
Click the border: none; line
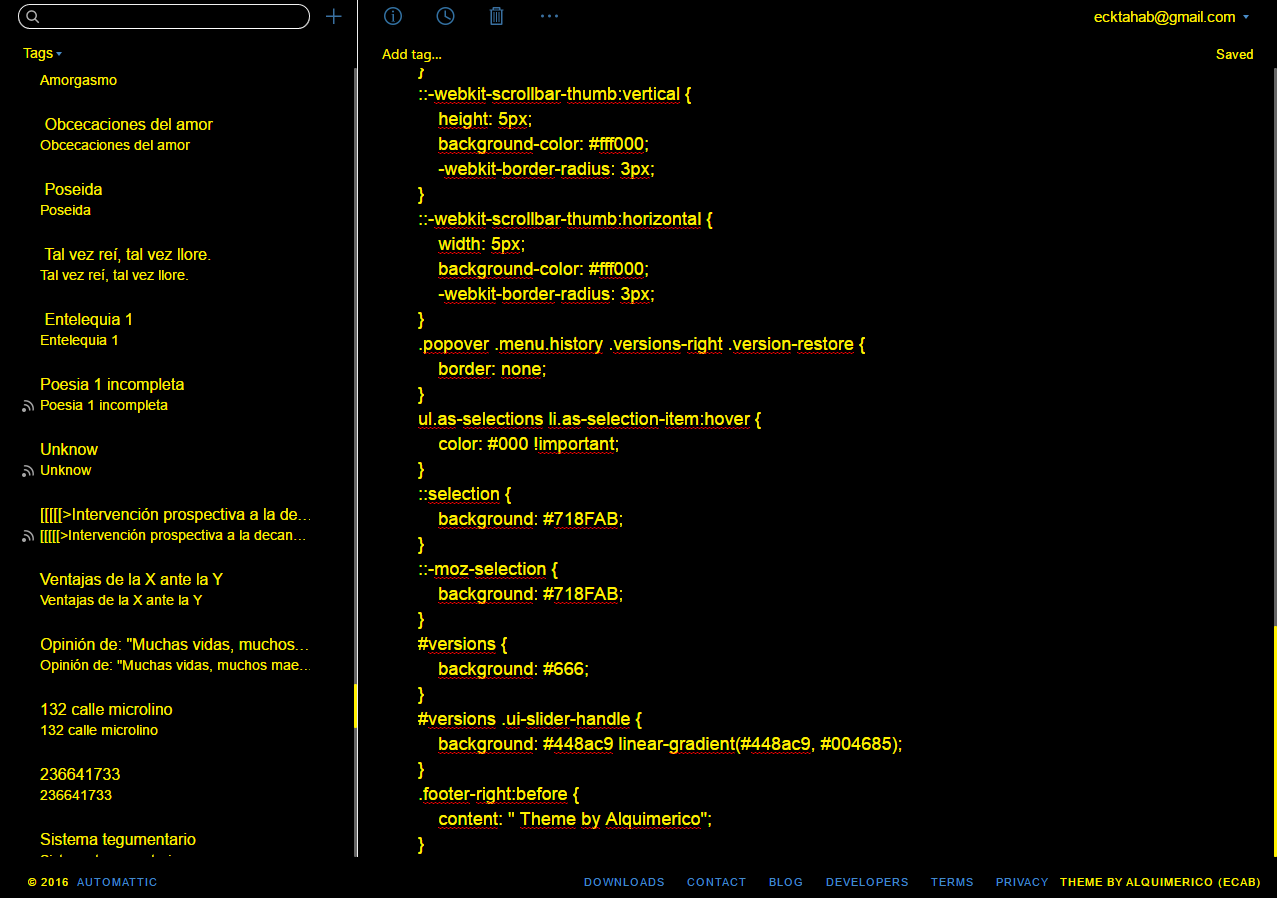492,369
